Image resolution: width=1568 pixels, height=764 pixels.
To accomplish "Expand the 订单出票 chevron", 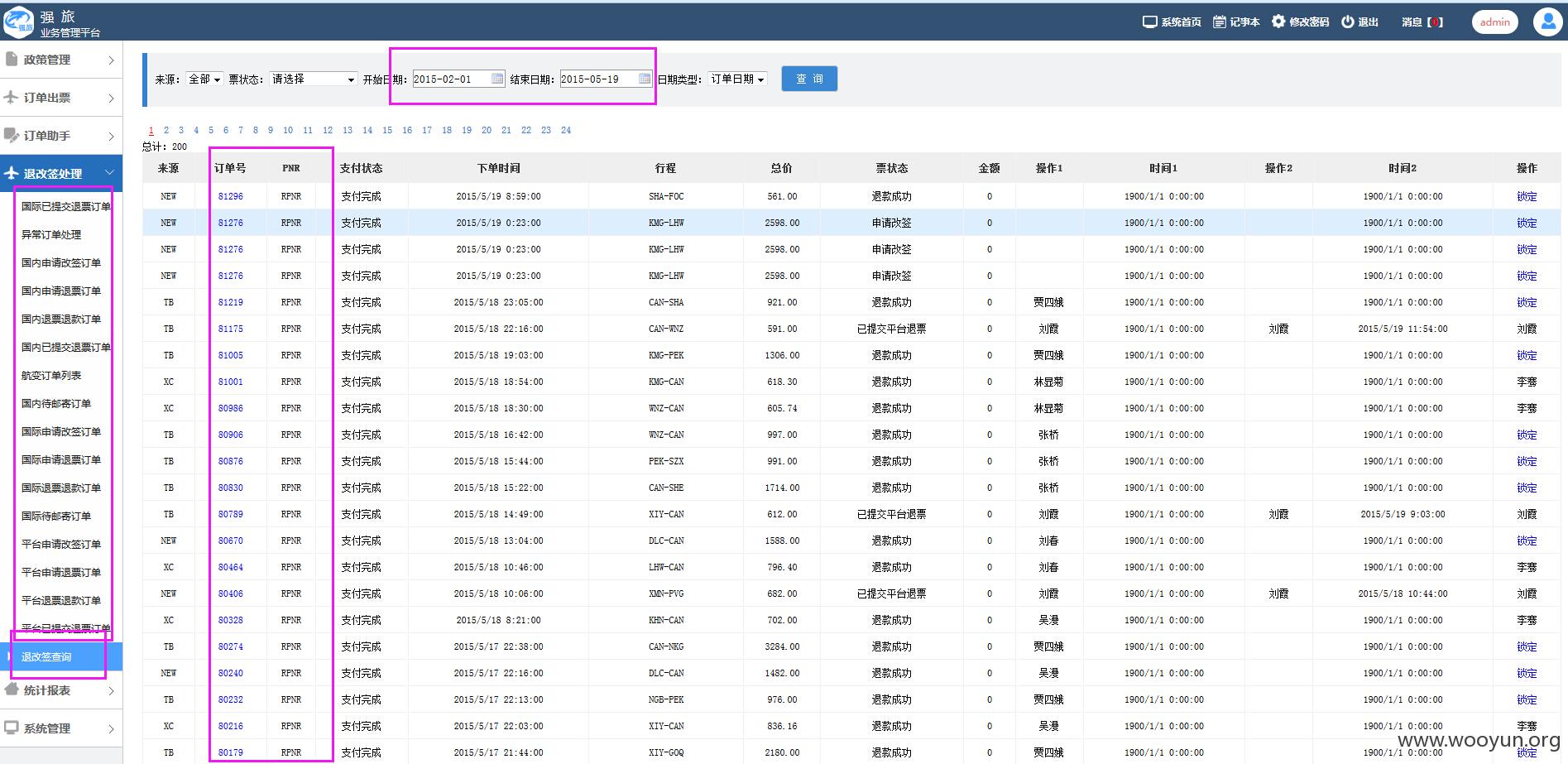I will click(111, 98).
